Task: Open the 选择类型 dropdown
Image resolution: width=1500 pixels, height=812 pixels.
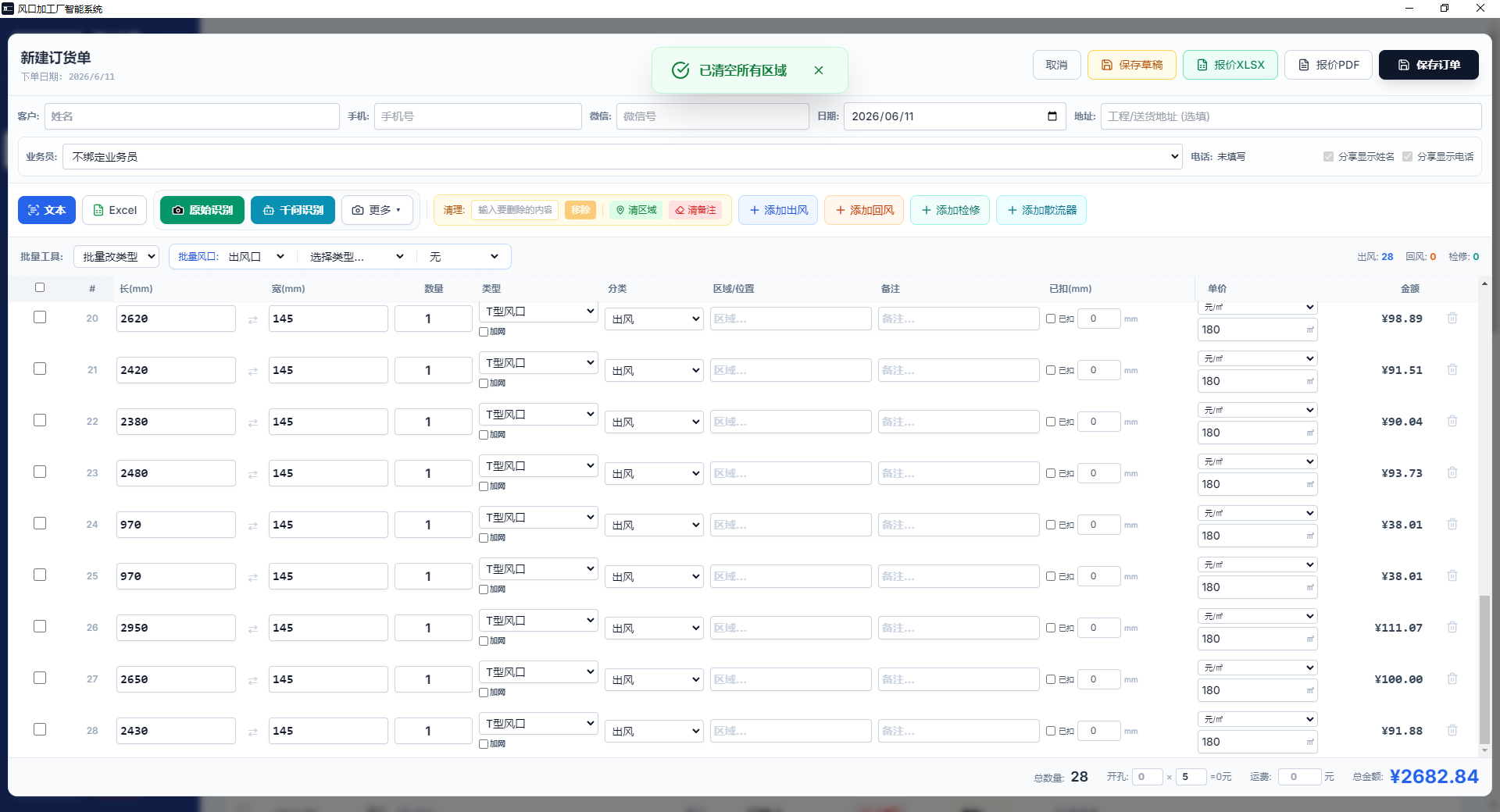Action: (356, 256)
